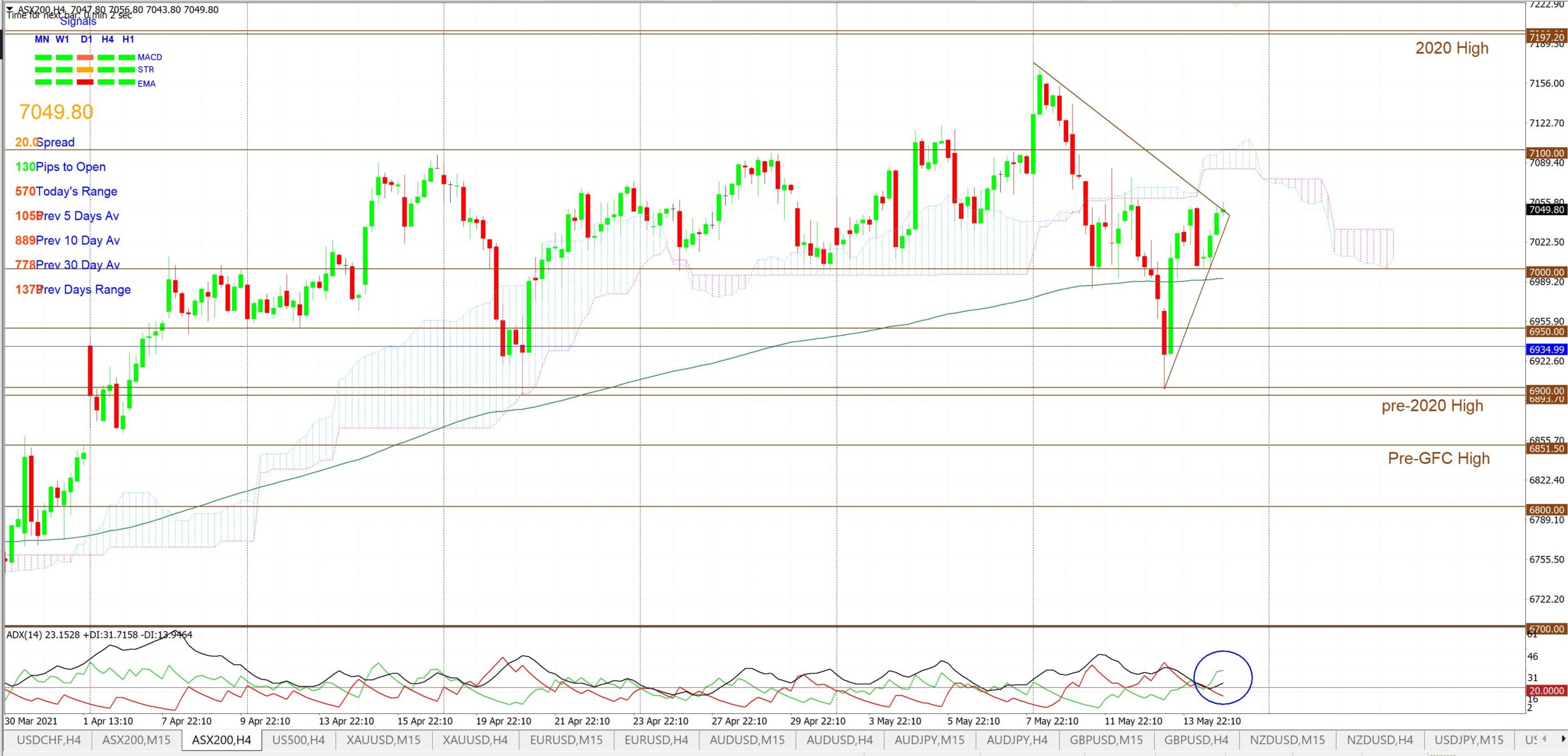Switch to the ASX200,M15 chart tab
1568x756 pixels.
[136, 740]
